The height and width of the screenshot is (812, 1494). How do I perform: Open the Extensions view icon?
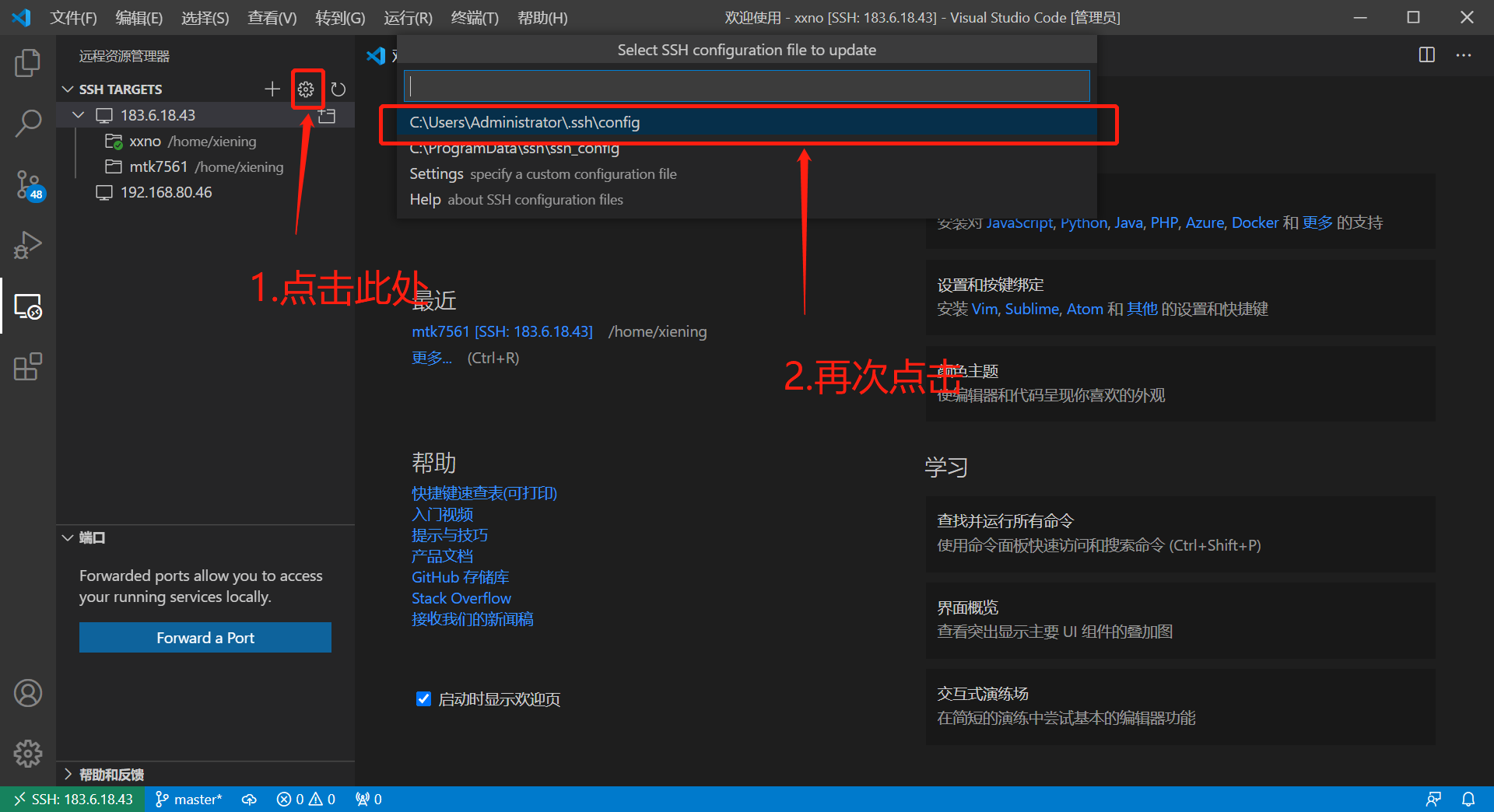(28, 366)
